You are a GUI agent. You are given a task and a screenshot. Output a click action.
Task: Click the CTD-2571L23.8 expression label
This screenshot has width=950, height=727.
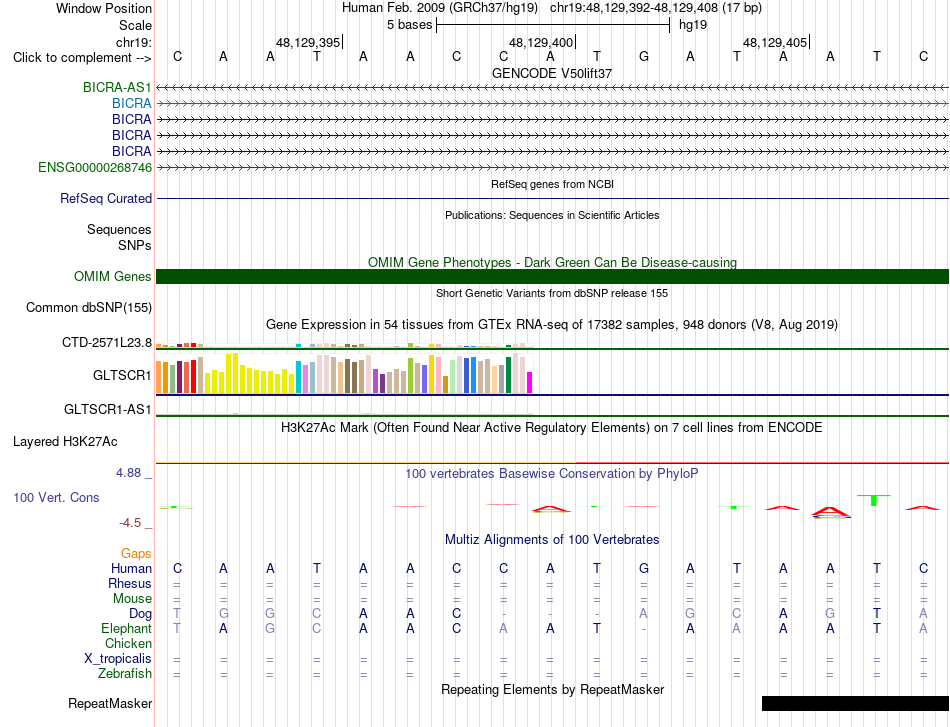(x=107, y=342)
